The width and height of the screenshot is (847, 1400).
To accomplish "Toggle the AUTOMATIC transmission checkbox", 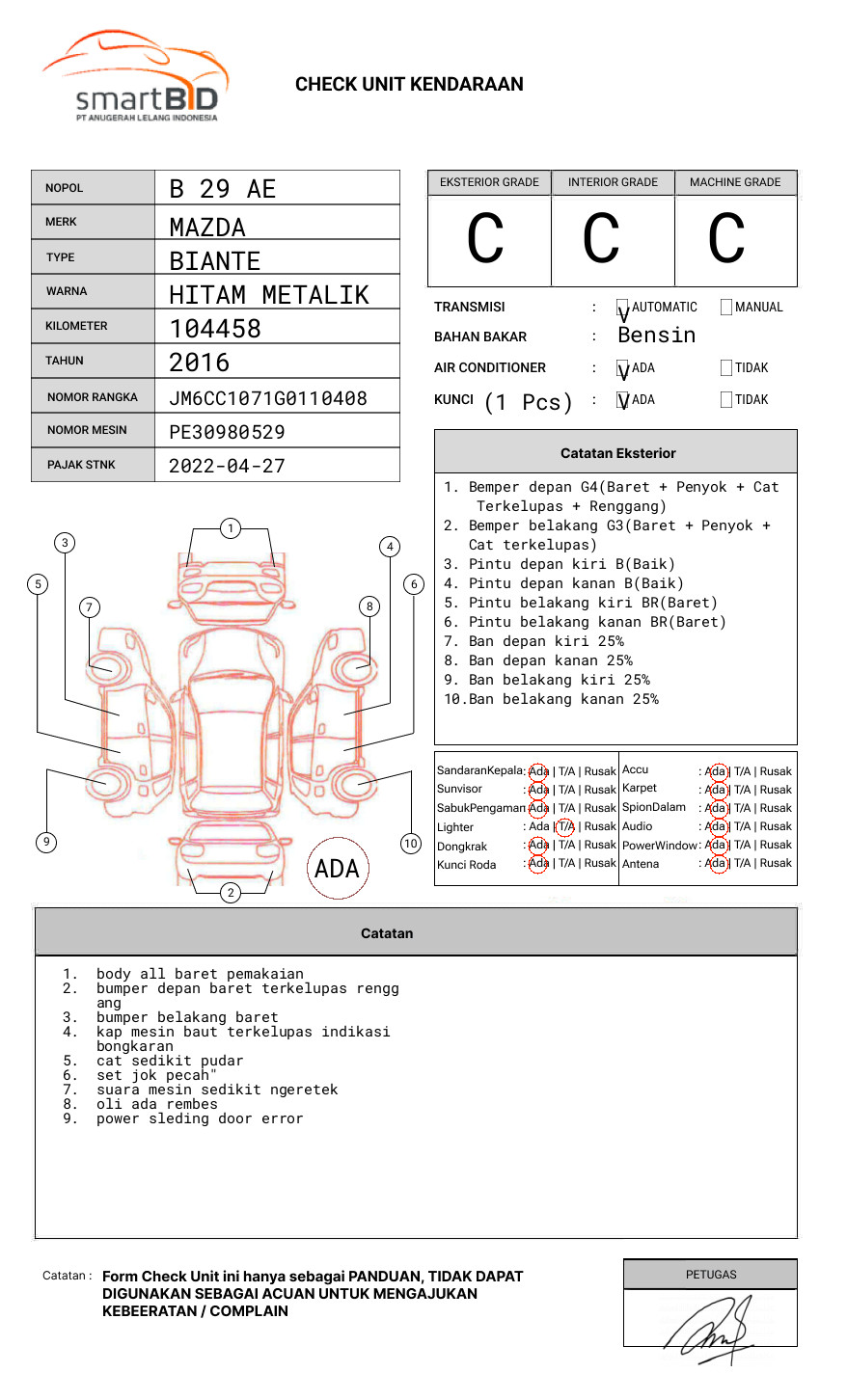I will tap(622, 308).
